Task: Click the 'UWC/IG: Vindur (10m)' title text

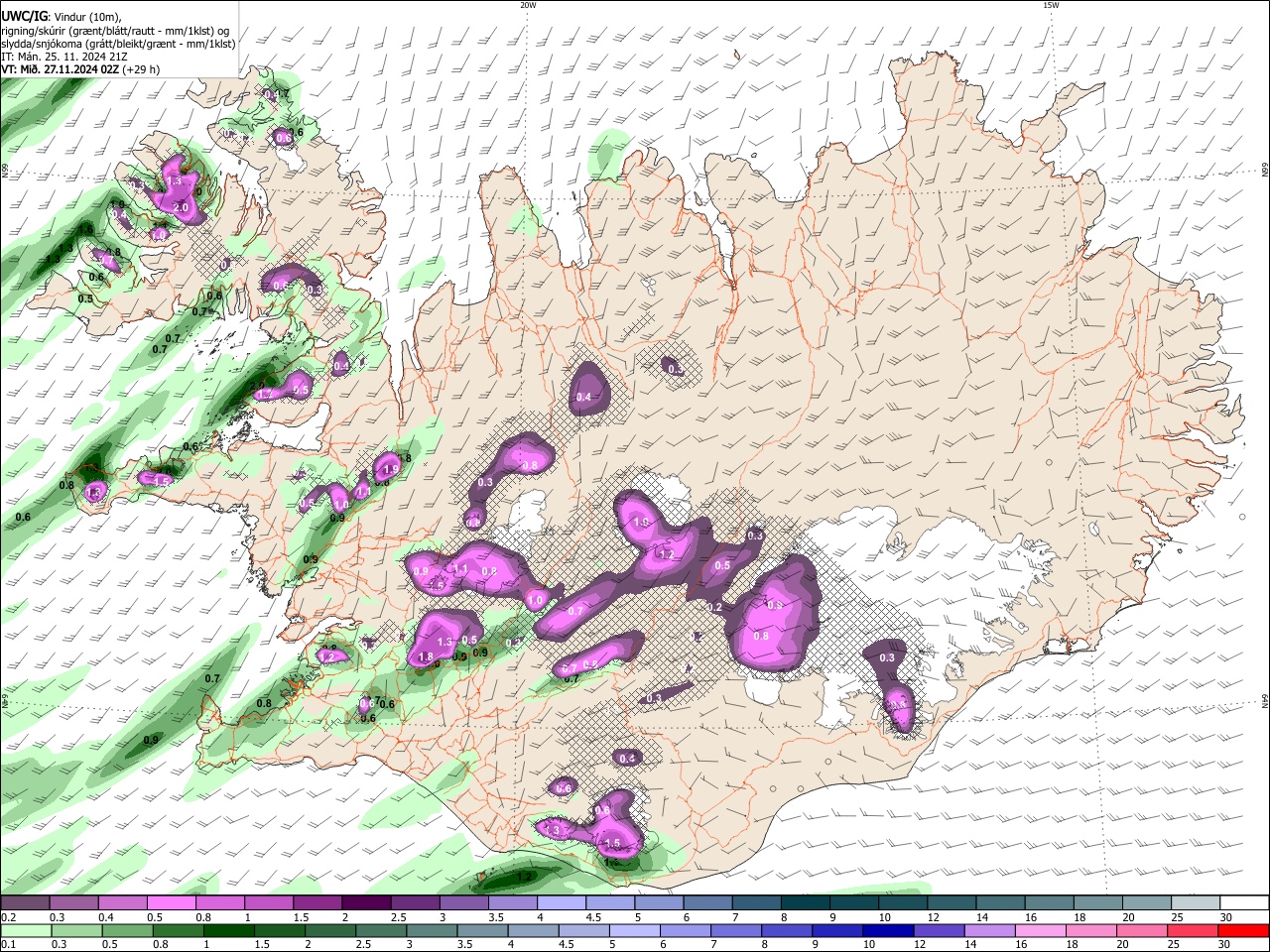Action: coord(61,17)
